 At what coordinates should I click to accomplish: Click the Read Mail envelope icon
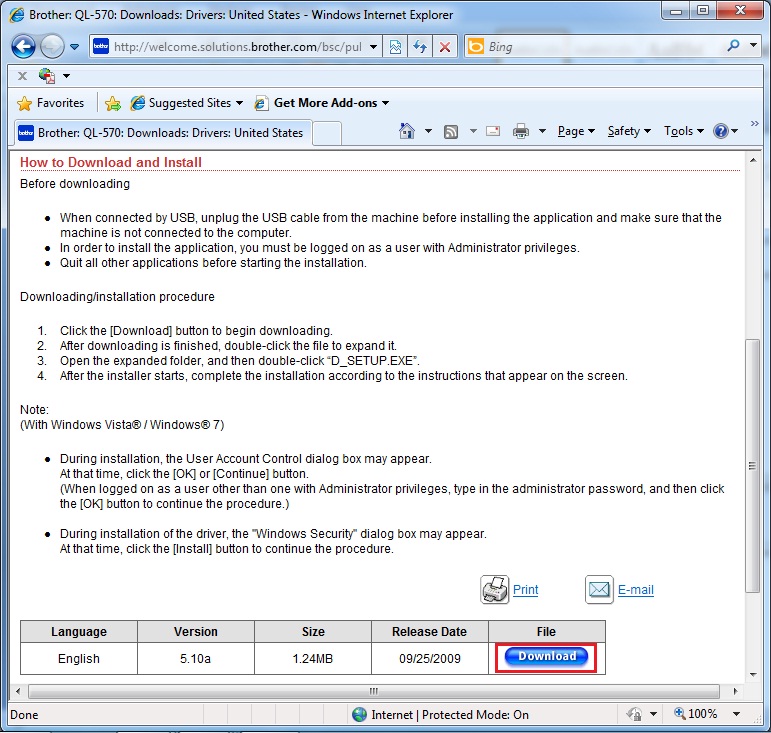[x=493, y=131]
